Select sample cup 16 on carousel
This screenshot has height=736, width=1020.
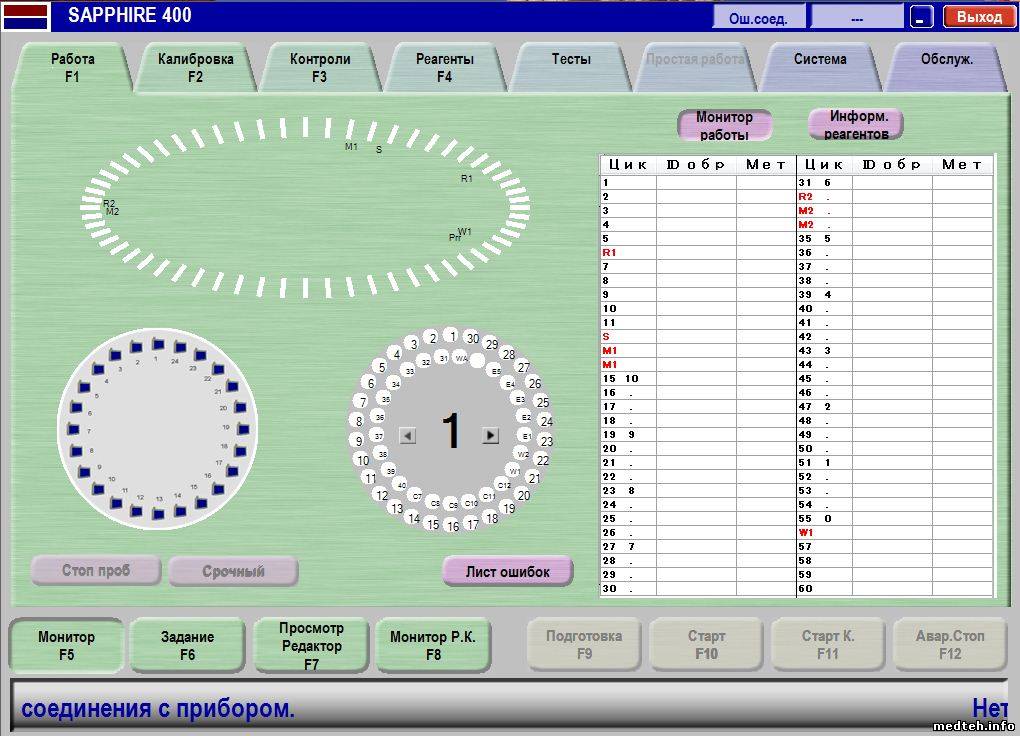[452, 525]
